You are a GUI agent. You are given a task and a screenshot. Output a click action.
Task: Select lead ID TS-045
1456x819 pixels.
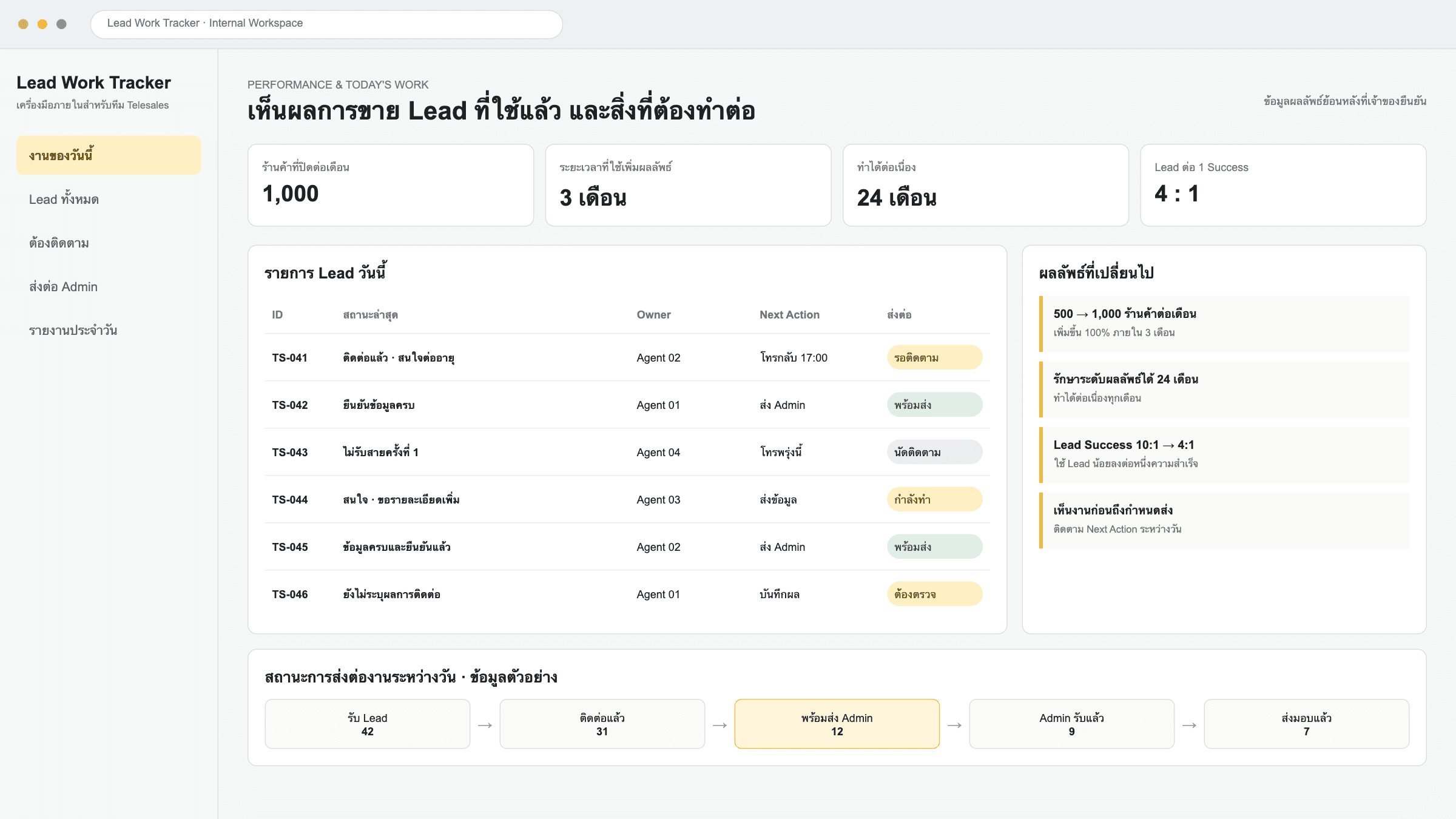[289, 547]
